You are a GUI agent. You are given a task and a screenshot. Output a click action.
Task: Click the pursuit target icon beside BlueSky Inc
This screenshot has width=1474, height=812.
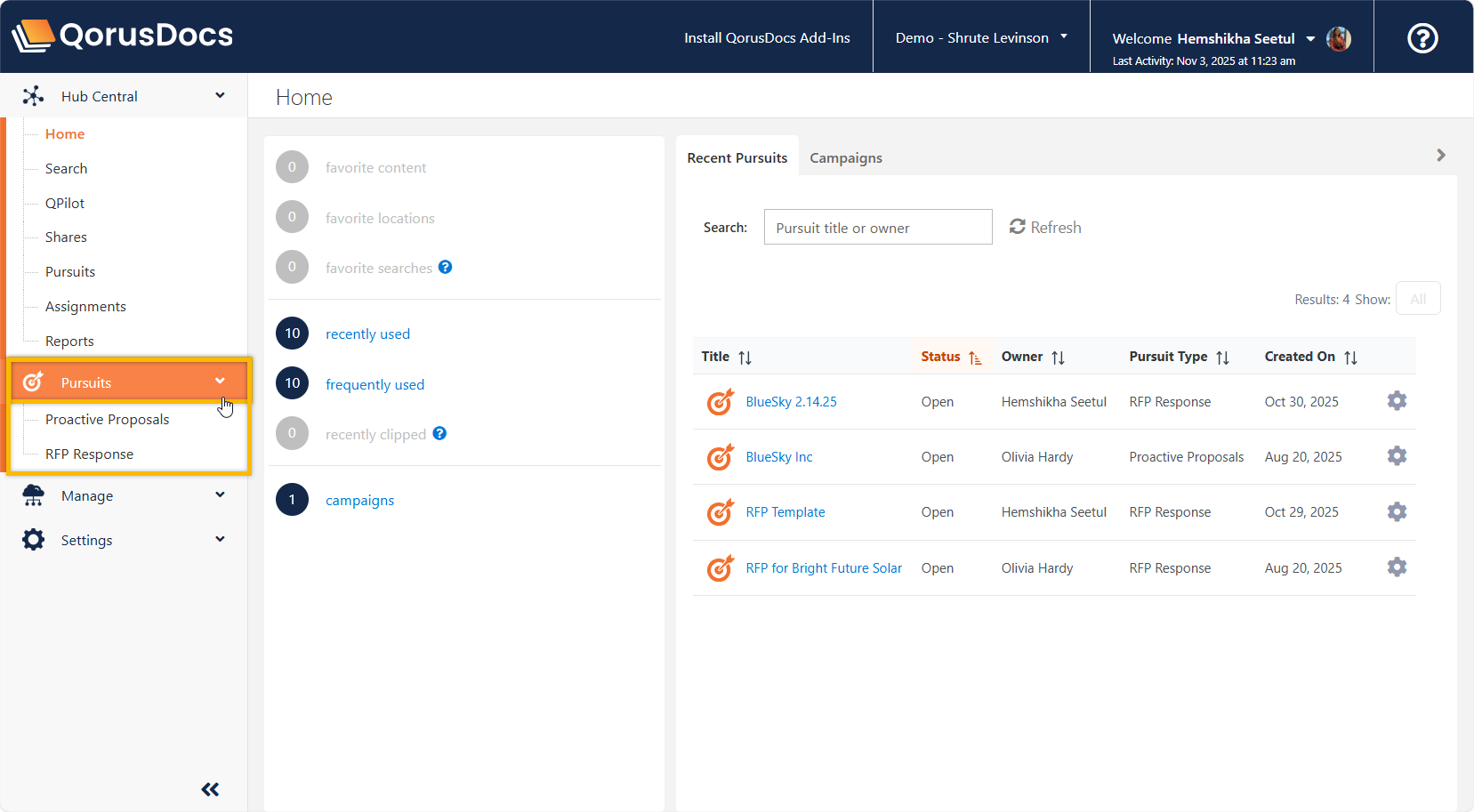pos(720,457)
